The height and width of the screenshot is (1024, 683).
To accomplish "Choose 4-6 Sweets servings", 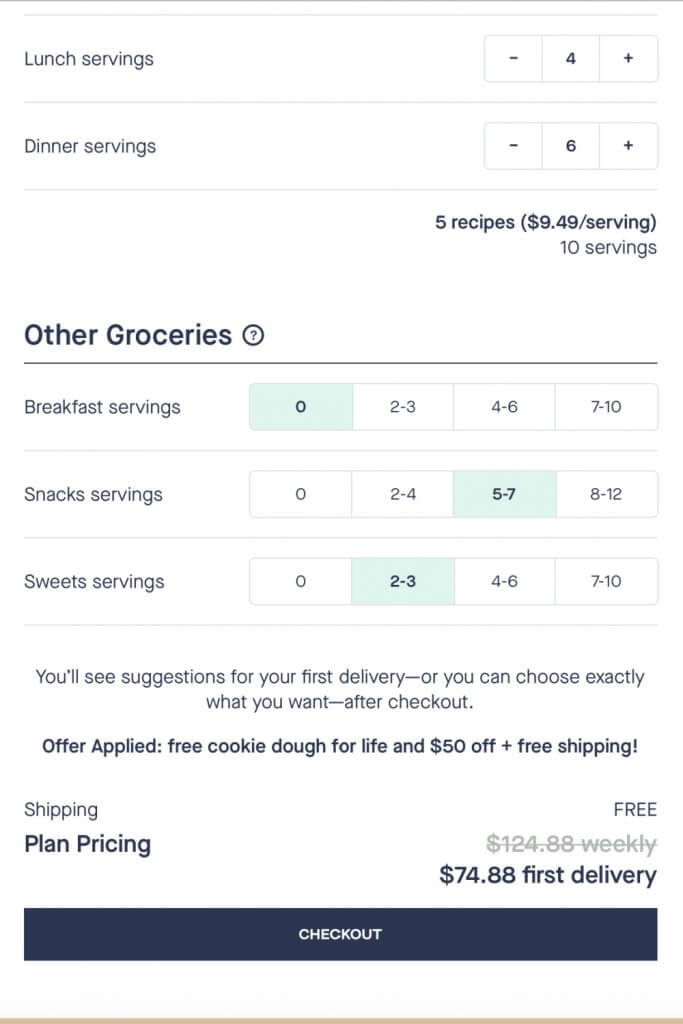I will coord(504,581).
